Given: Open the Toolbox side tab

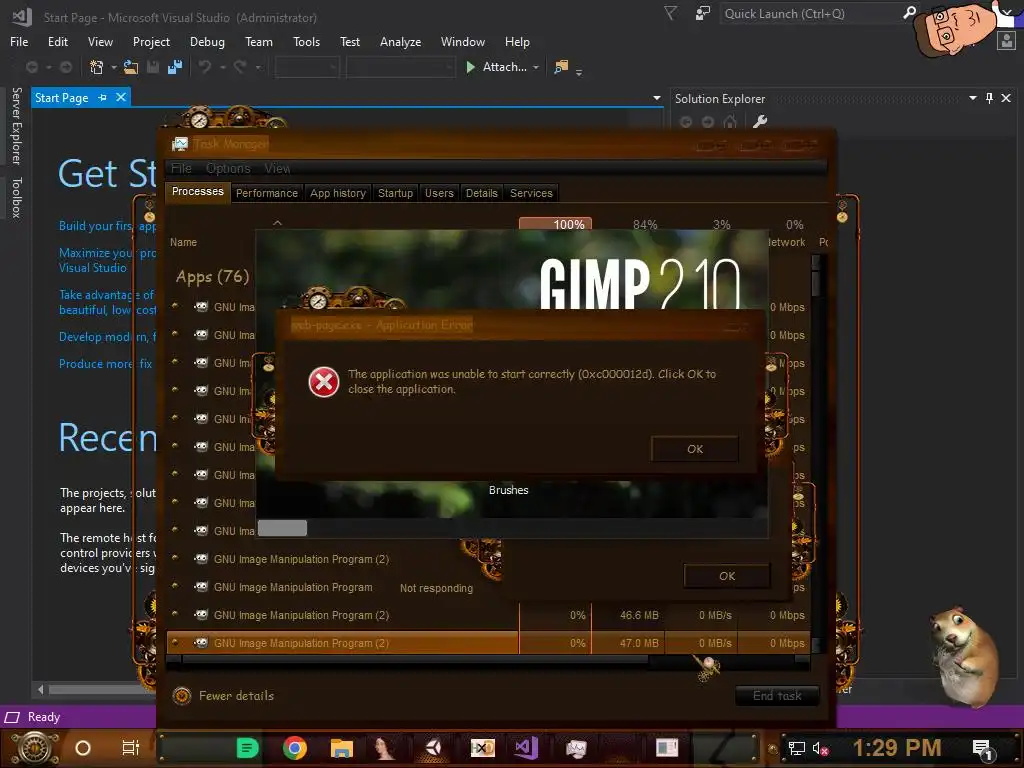Looking at the screenshot, I should (x=17, y=197).
